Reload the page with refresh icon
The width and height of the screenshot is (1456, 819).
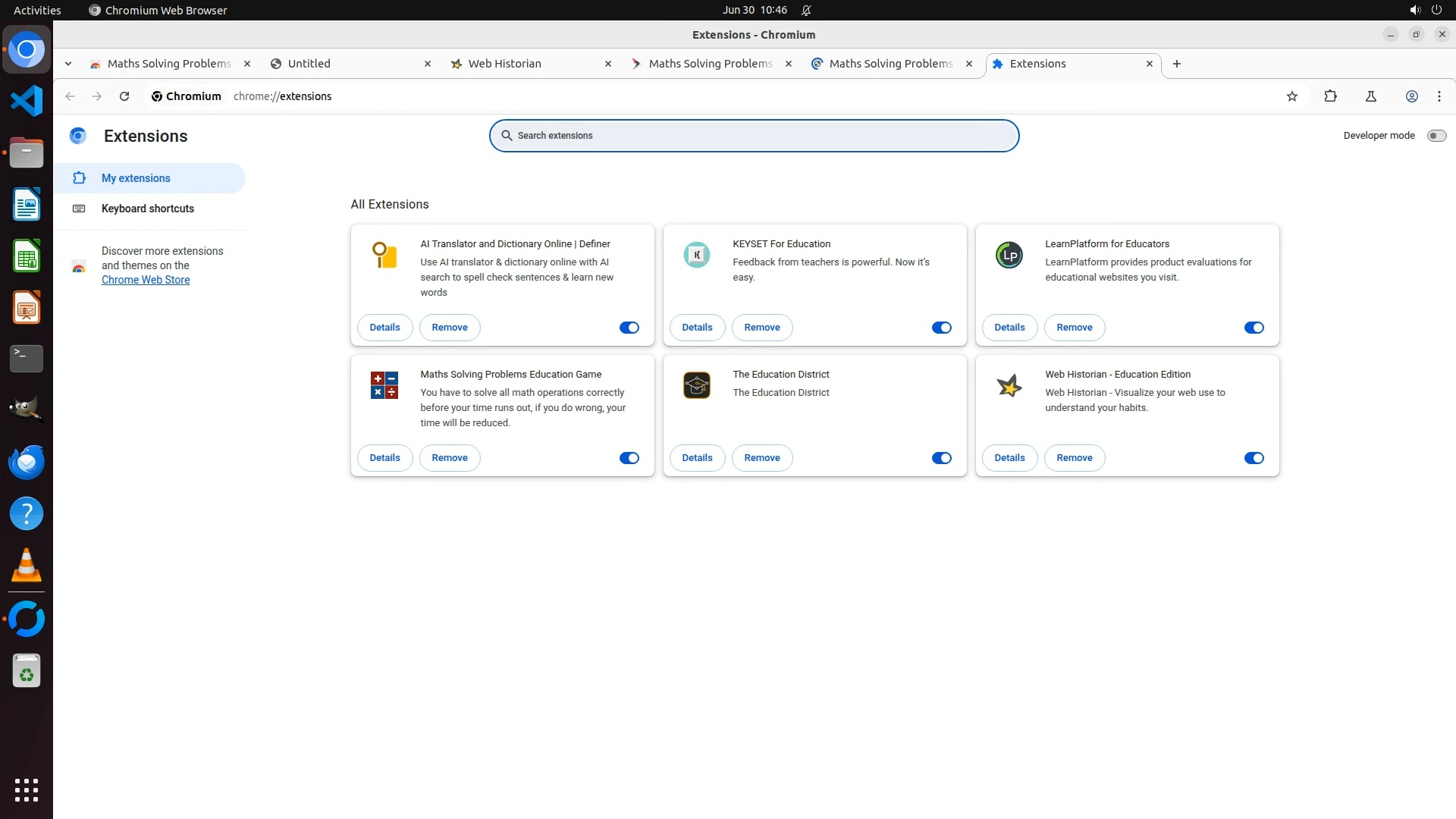[124, 96]
